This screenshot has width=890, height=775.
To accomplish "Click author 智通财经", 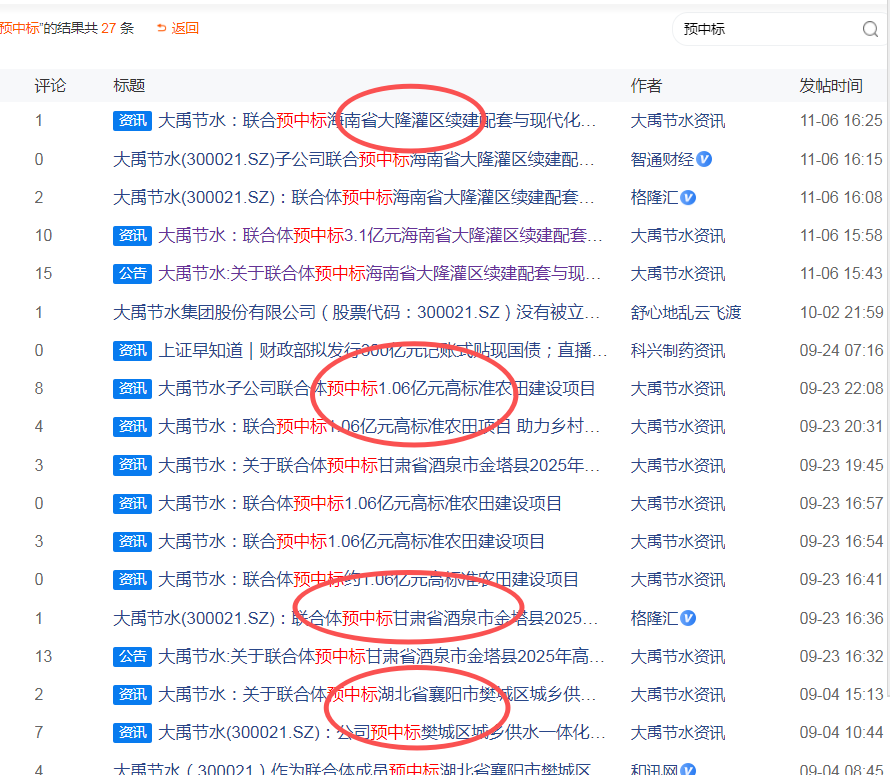I will (x=662, y=159).
